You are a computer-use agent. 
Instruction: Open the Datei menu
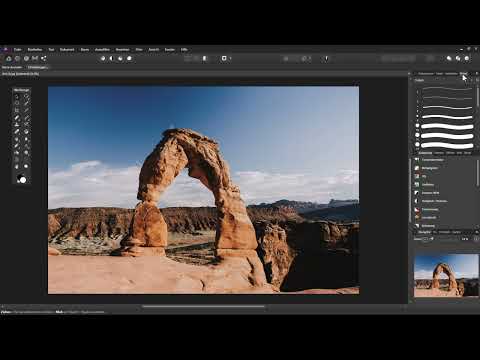(x=17, y=50)
